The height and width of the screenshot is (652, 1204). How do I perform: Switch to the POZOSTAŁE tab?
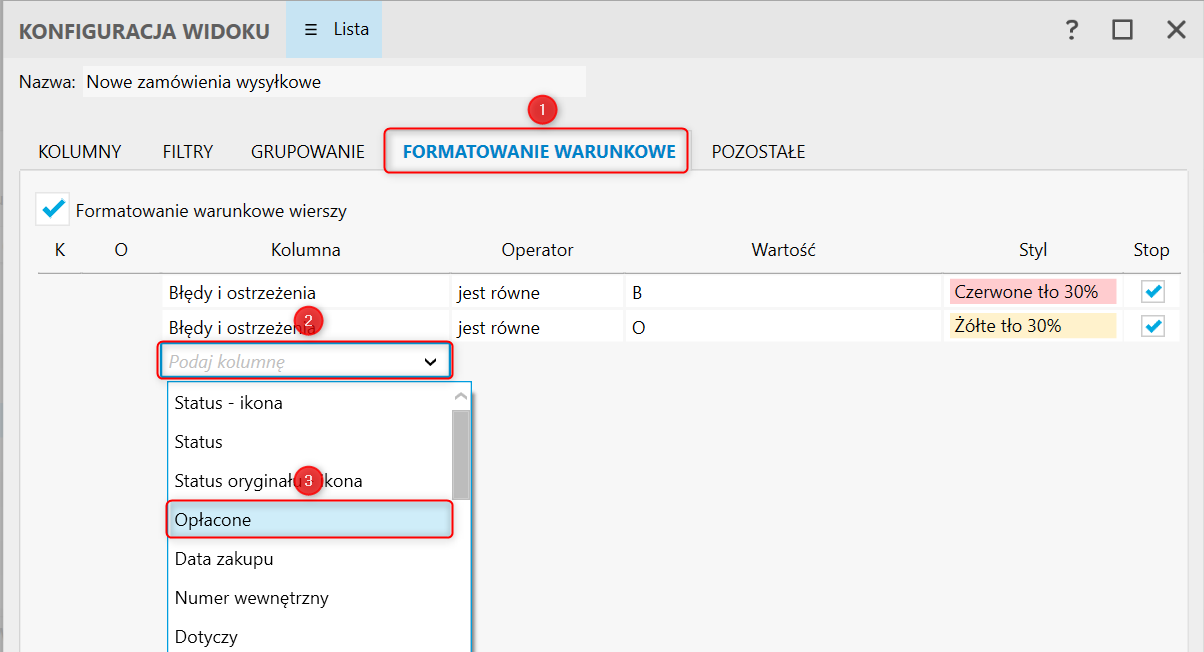pyautogui.click(x=758, y=152)
